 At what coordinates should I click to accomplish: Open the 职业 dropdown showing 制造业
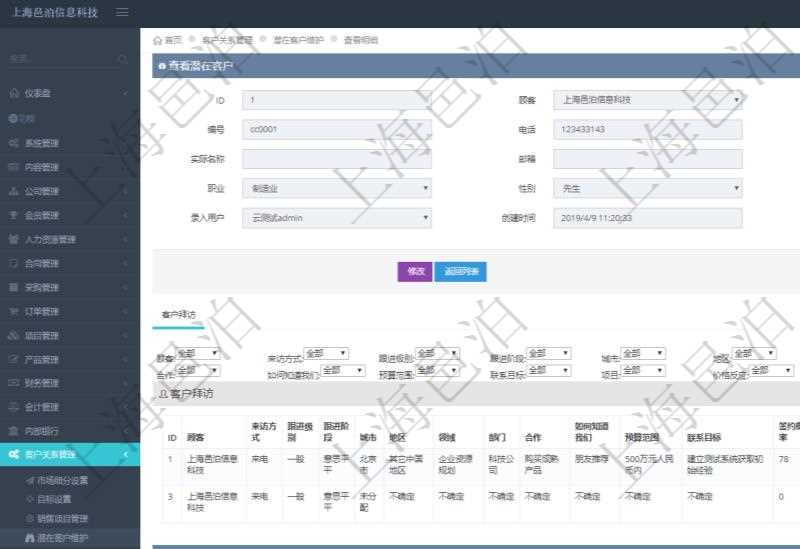pos(336,188)
